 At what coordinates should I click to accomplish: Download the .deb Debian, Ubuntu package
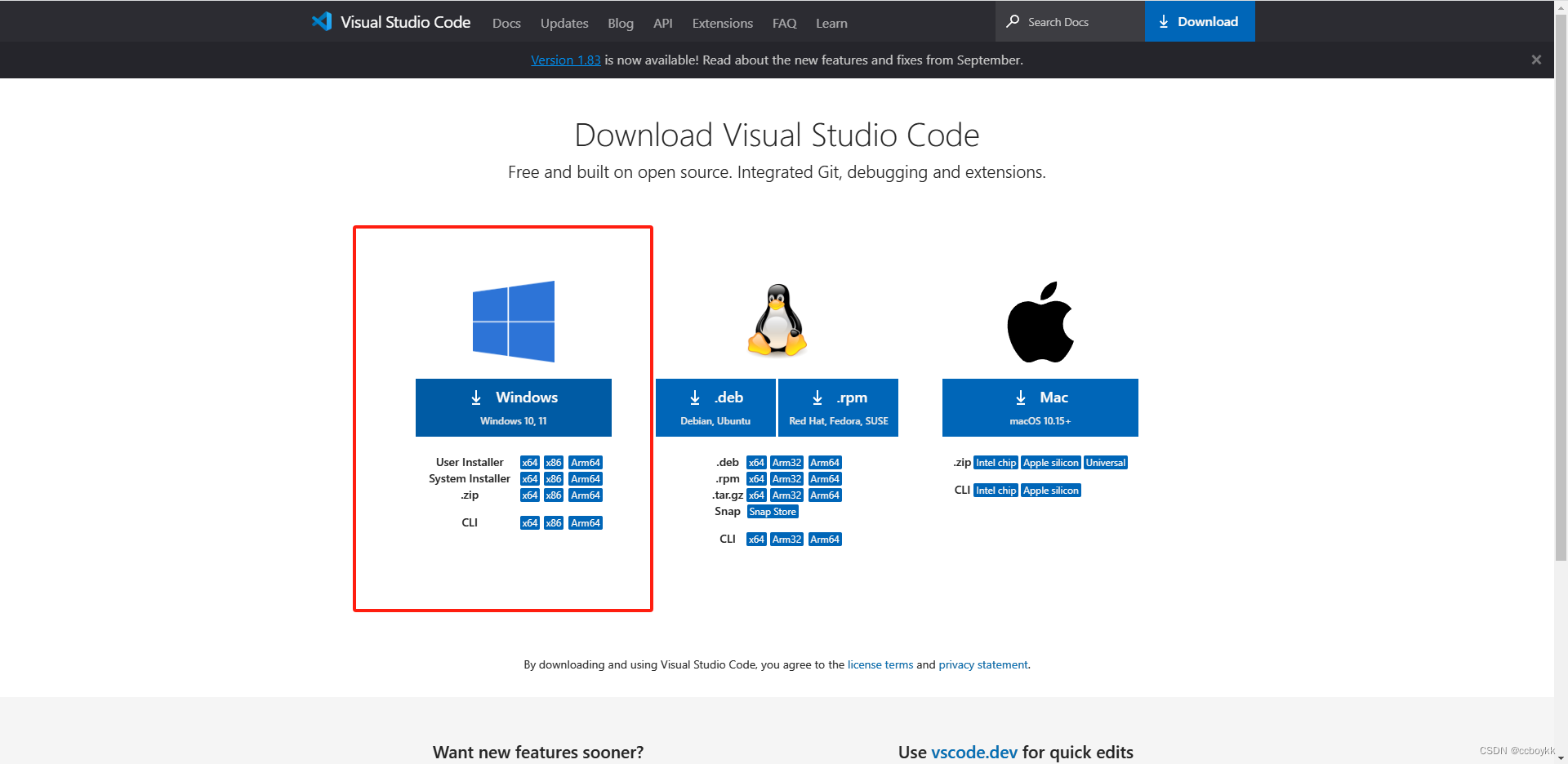point(715,407)
